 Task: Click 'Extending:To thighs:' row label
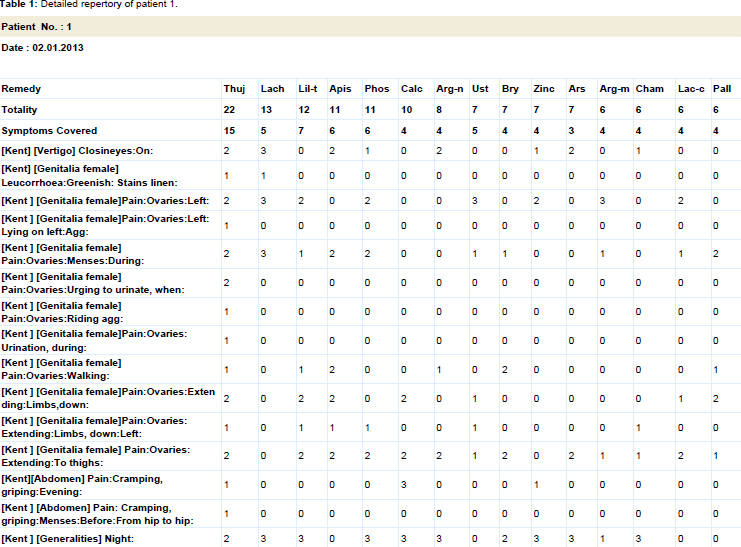[52, 463]
